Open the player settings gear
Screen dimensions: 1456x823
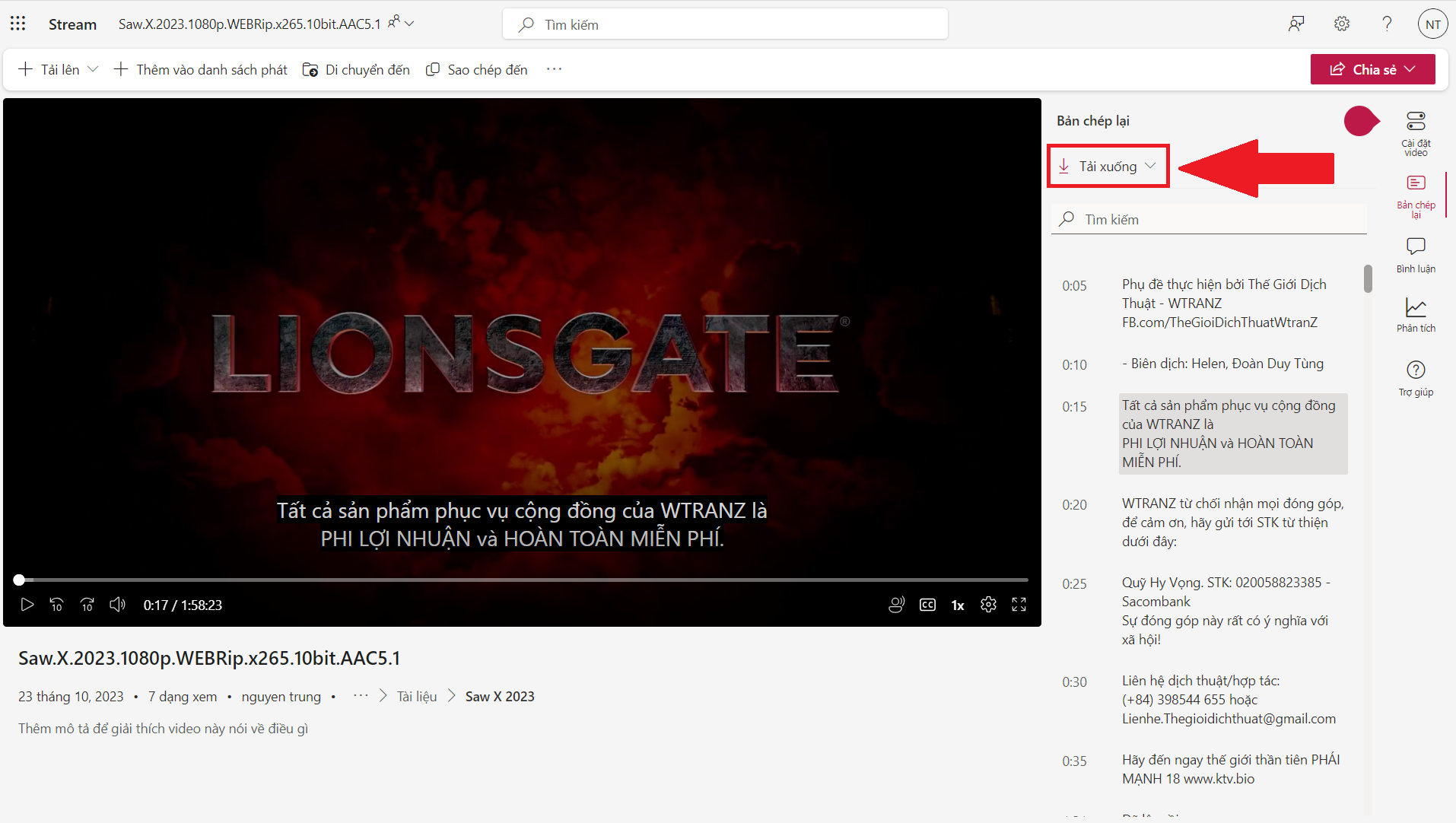tap(988, 605)
